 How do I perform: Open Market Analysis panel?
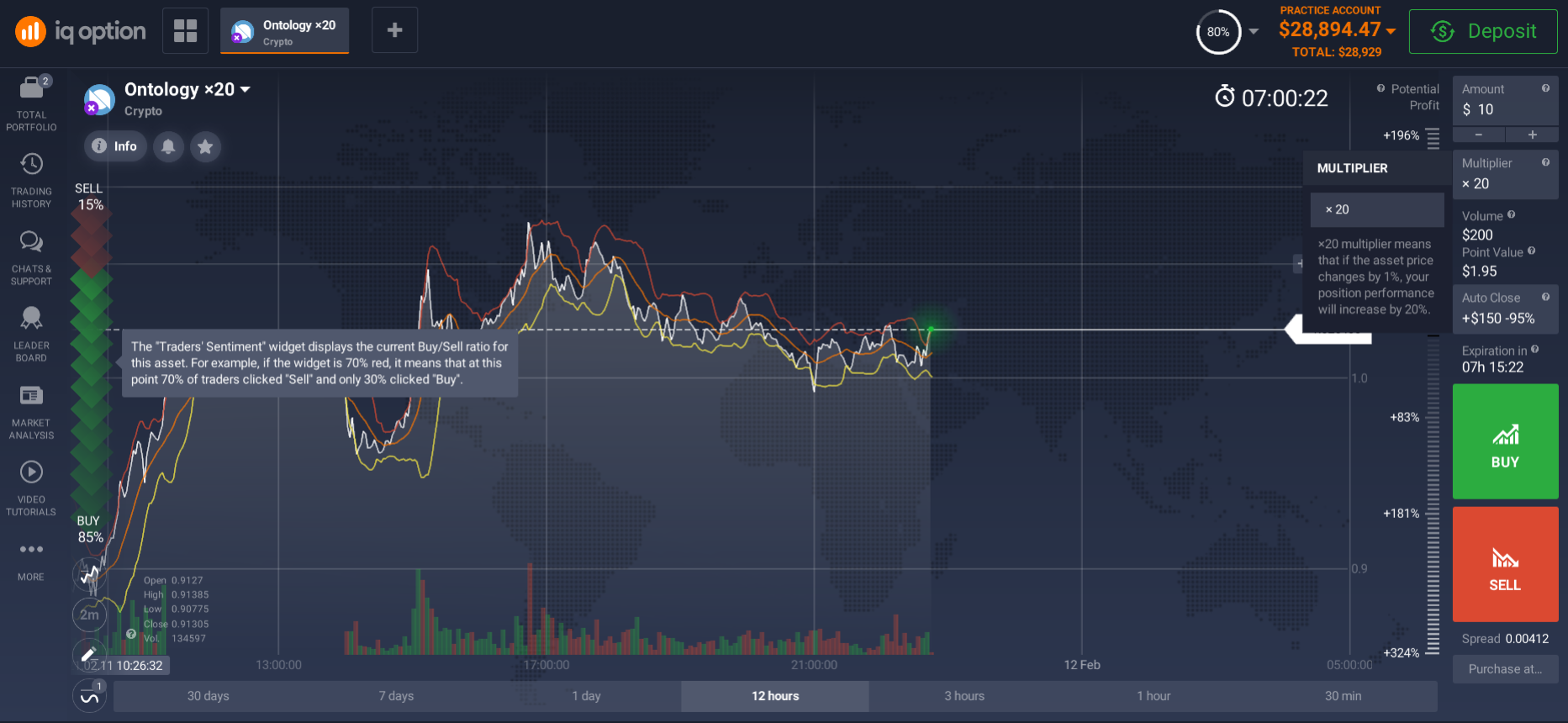pos(31,412)
